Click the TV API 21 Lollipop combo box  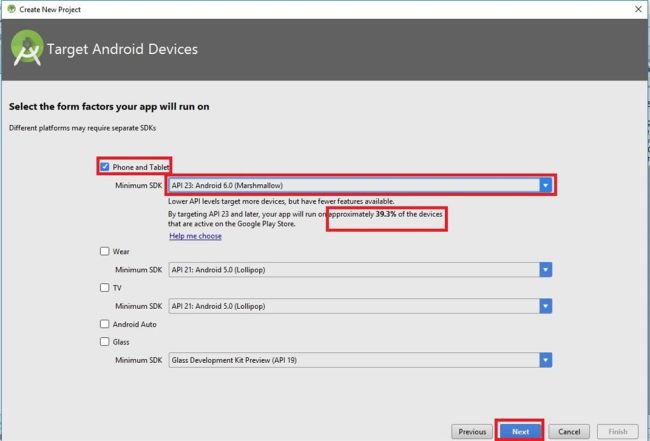tap(360, 306)
